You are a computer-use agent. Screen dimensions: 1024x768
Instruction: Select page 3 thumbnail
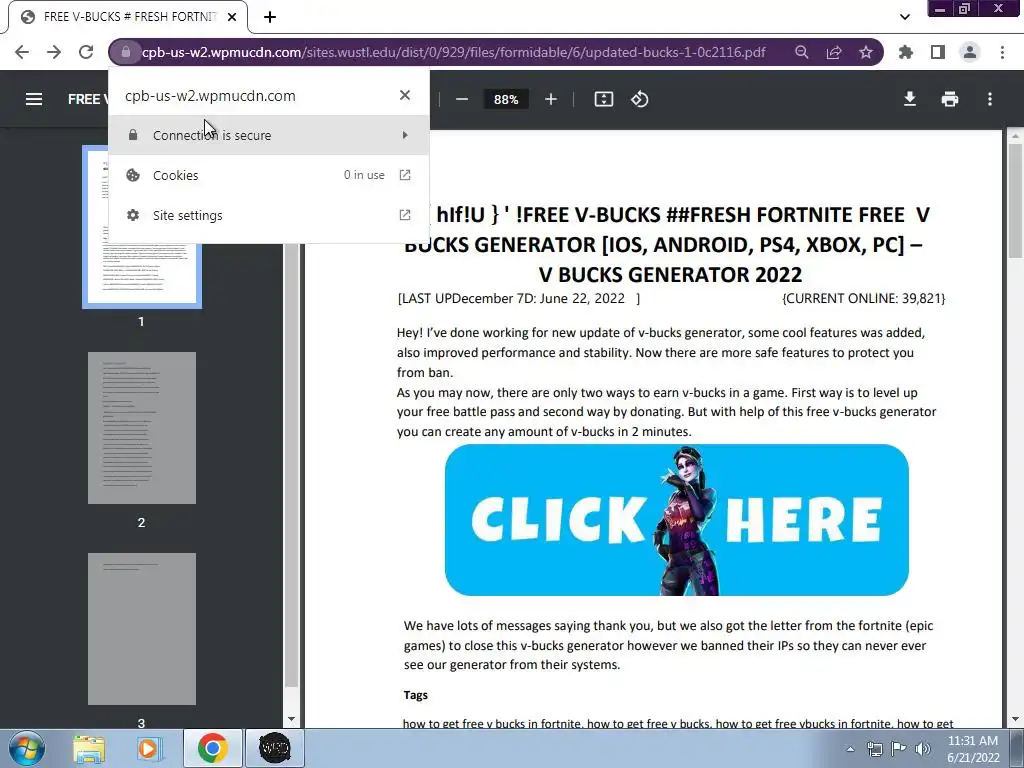click(142, 629)
